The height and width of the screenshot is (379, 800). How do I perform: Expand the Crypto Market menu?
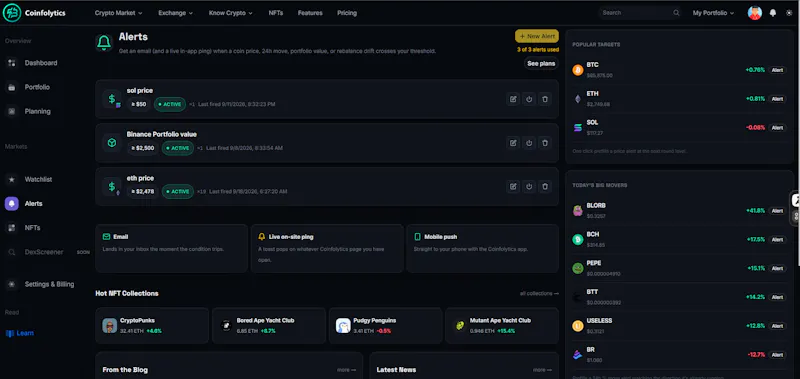[118, 13]
